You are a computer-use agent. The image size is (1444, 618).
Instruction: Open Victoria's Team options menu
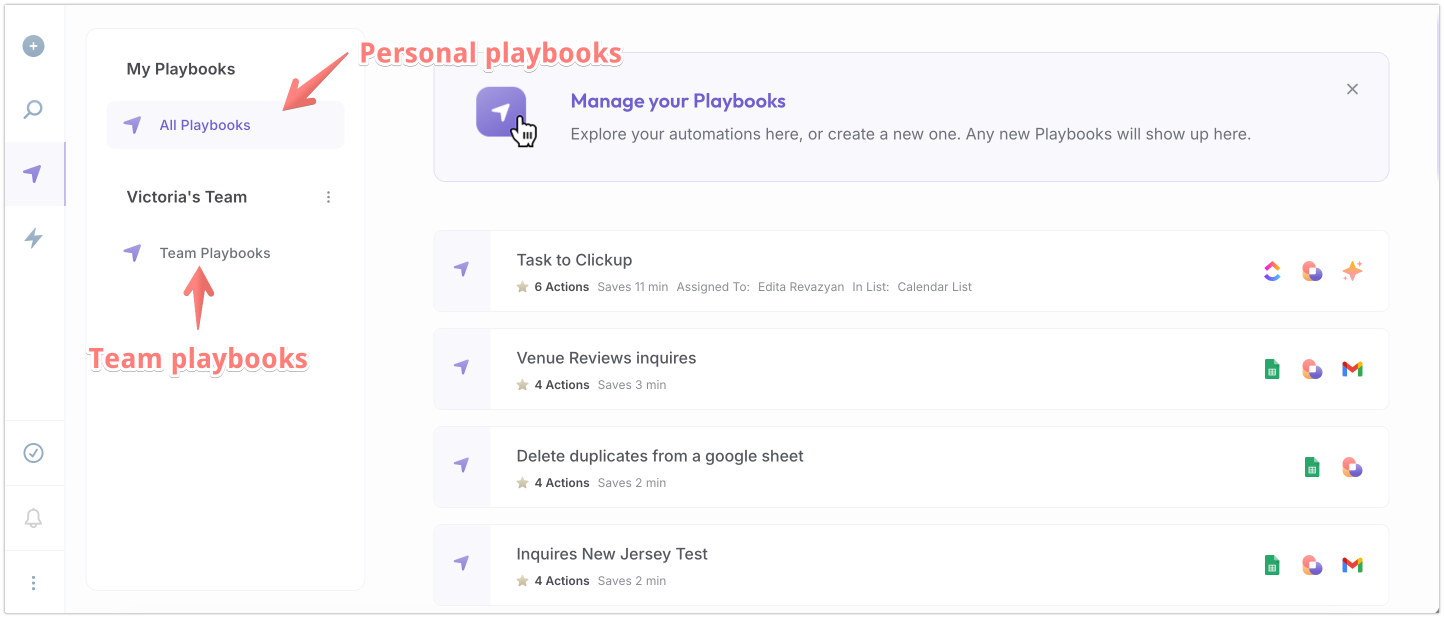(x=328, y=197)
